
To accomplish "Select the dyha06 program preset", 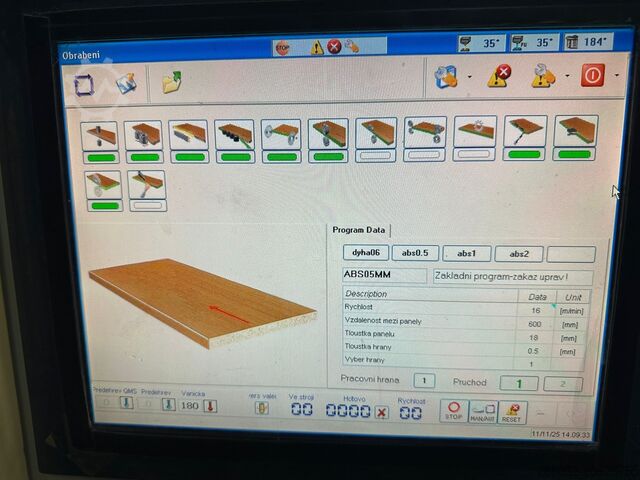I will (x=364, y=254).
